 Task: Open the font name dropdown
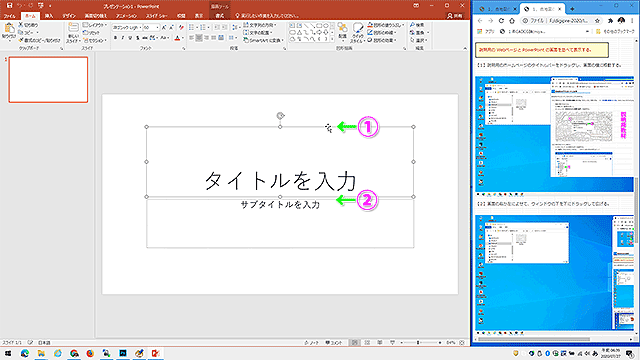tap(127, 27)
